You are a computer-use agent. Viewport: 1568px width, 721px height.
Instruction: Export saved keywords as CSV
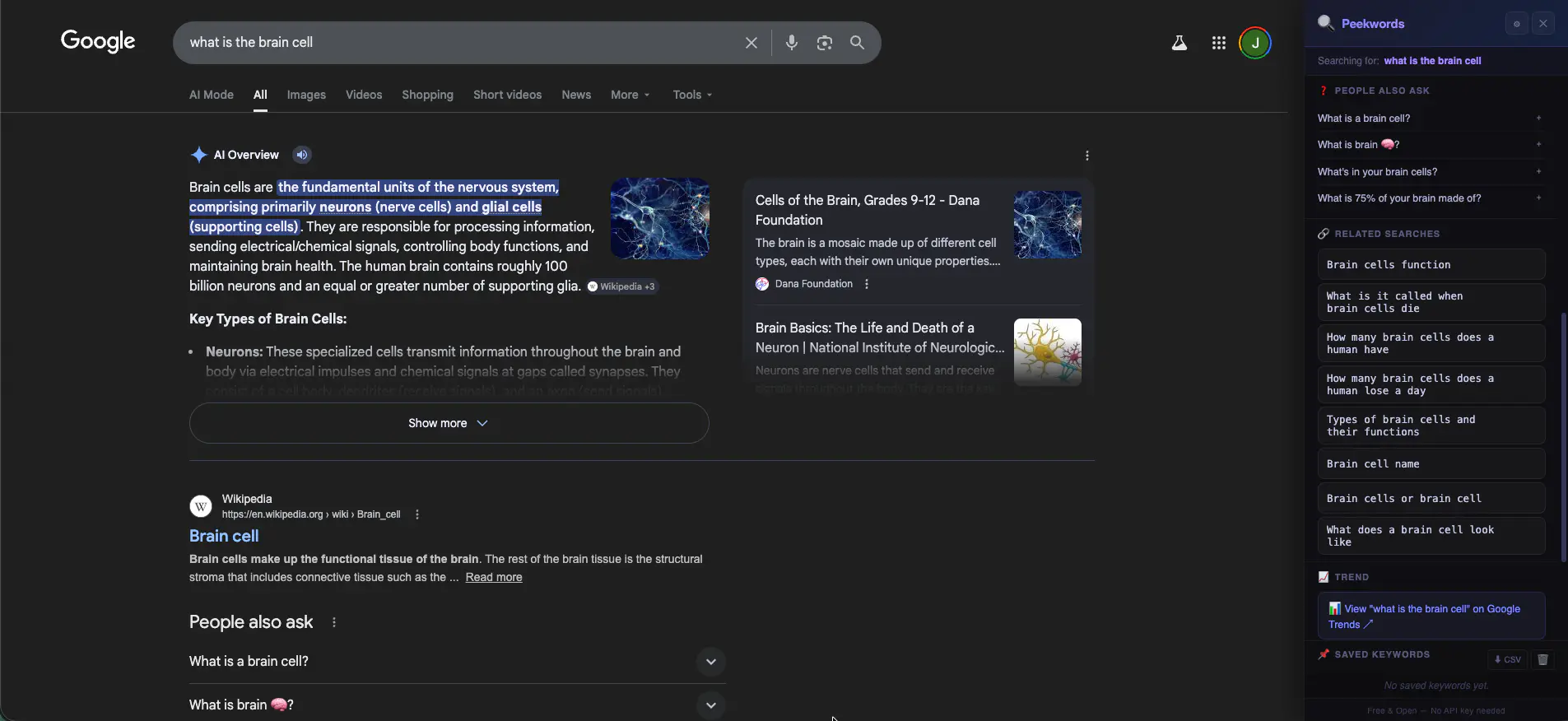(x=1507, y=659)
